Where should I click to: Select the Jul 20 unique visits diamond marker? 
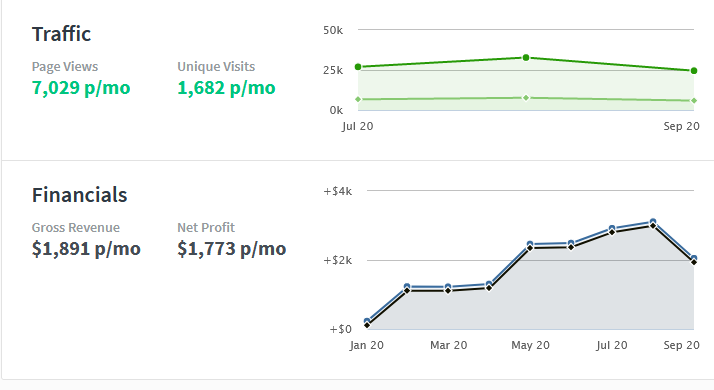(358, 99)
